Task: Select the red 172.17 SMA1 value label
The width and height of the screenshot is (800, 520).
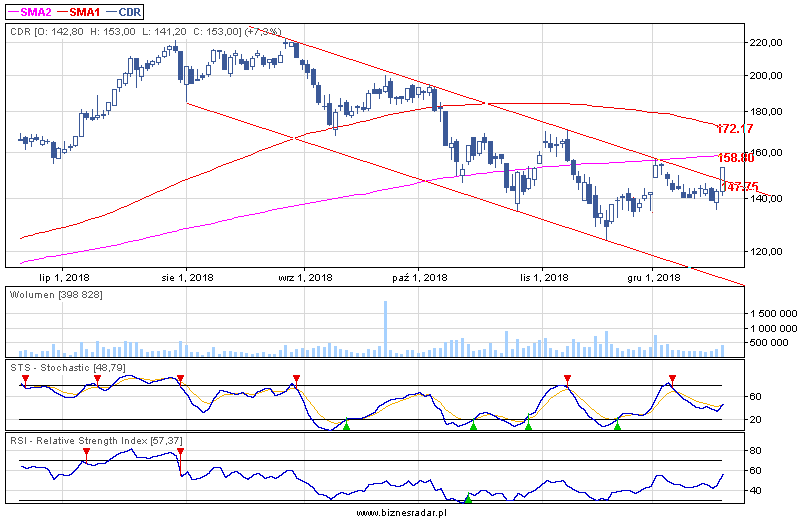Action: (x=735, y=129)
